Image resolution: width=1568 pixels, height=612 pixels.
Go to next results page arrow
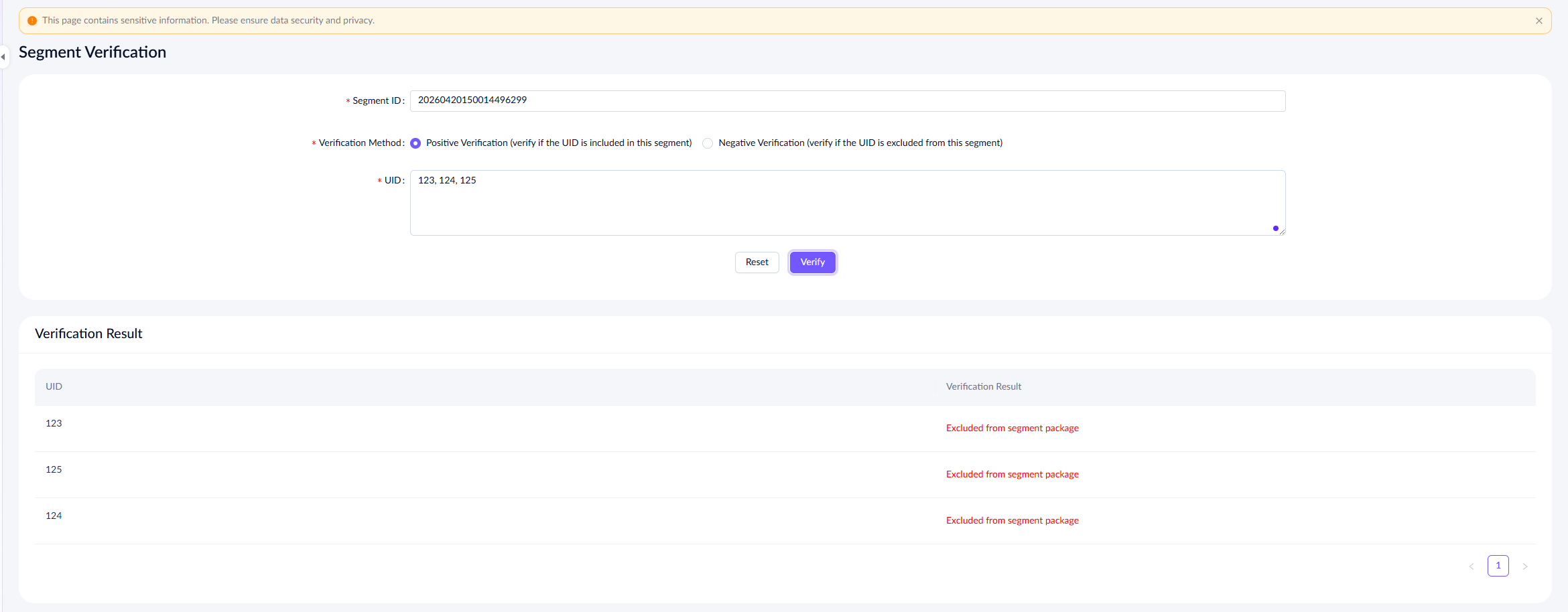[1525, 566]
